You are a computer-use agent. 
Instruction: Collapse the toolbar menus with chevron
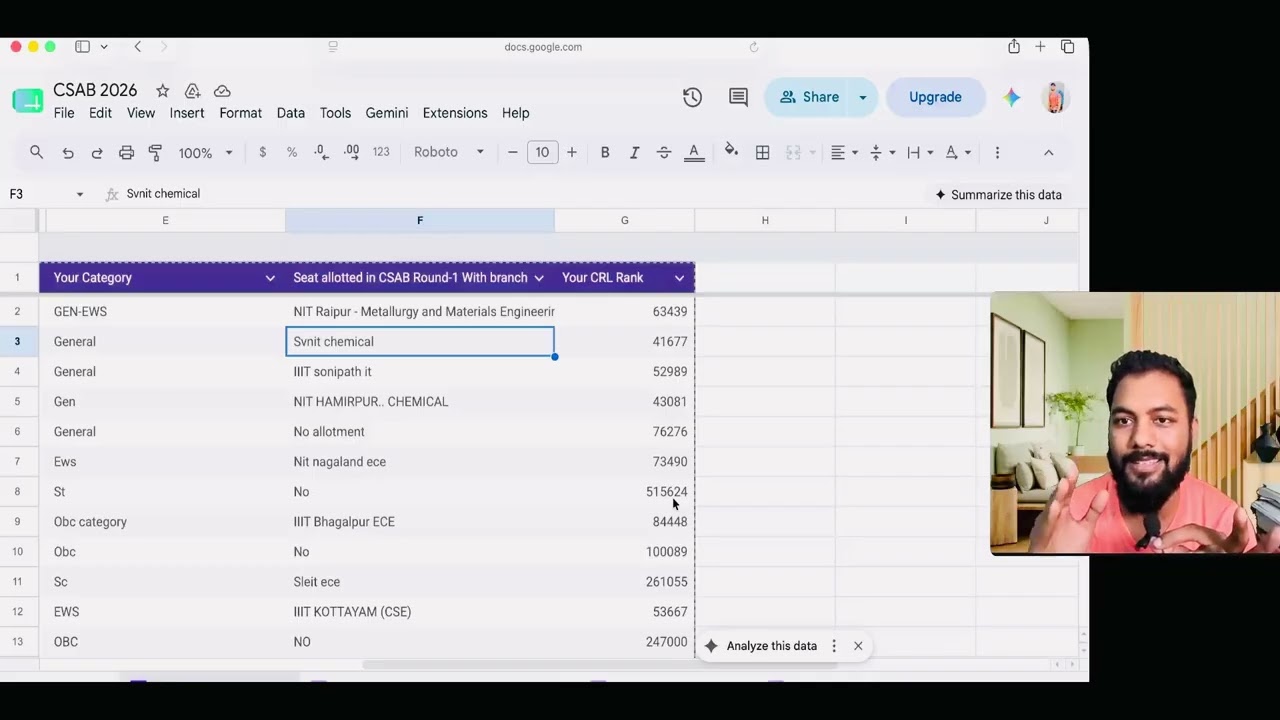[1048, 152]
